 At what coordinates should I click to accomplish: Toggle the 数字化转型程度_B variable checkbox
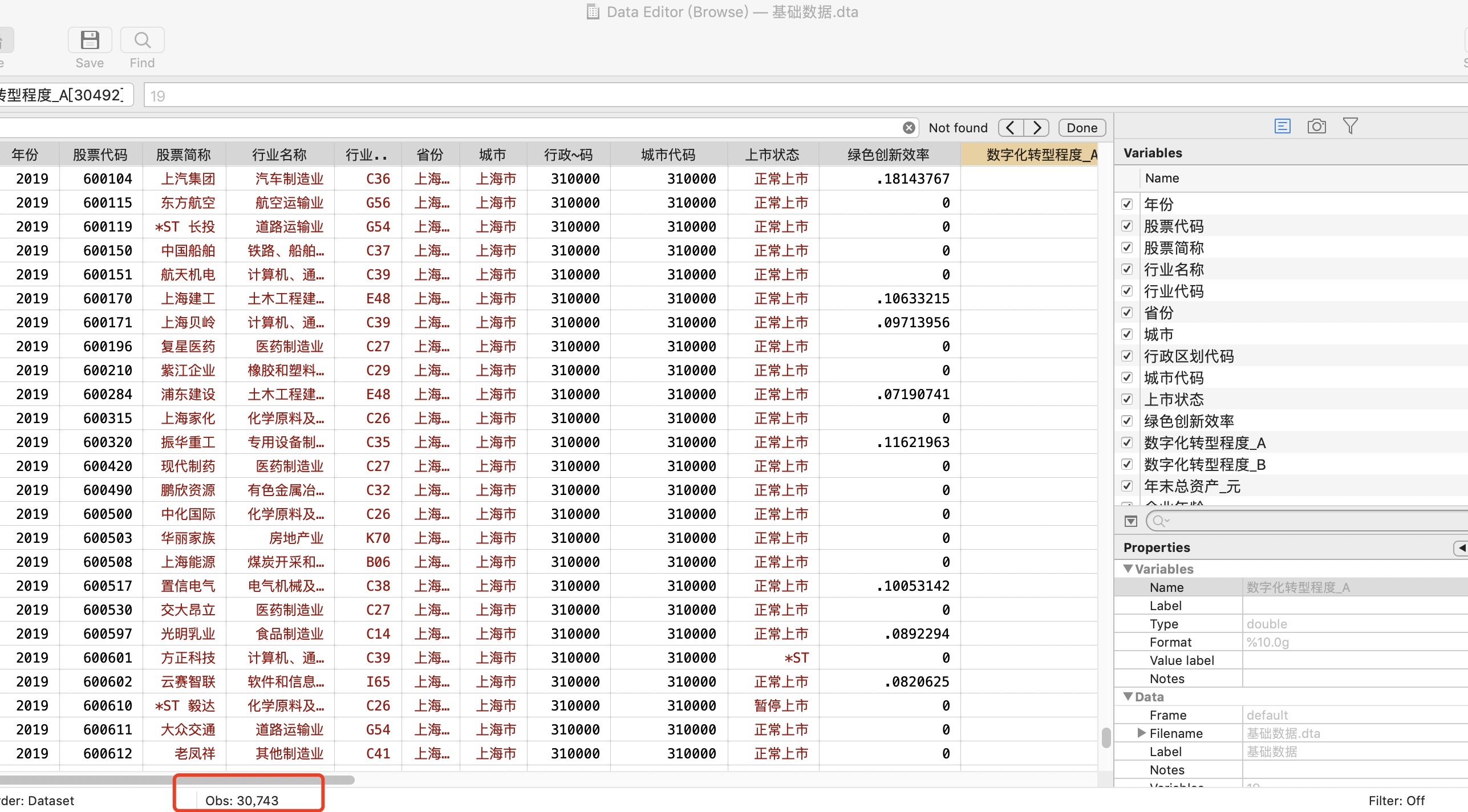[1127, 464]
